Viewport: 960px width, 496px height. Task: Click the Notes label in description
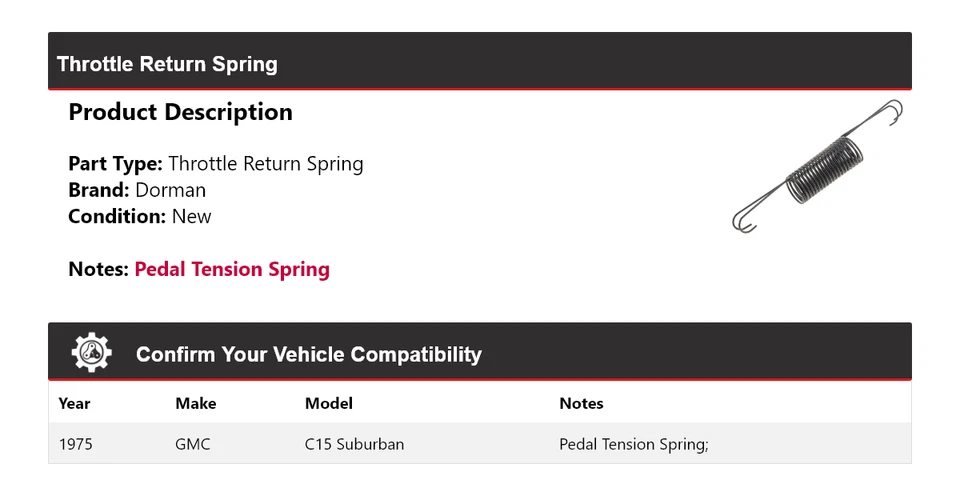(99, 269)
